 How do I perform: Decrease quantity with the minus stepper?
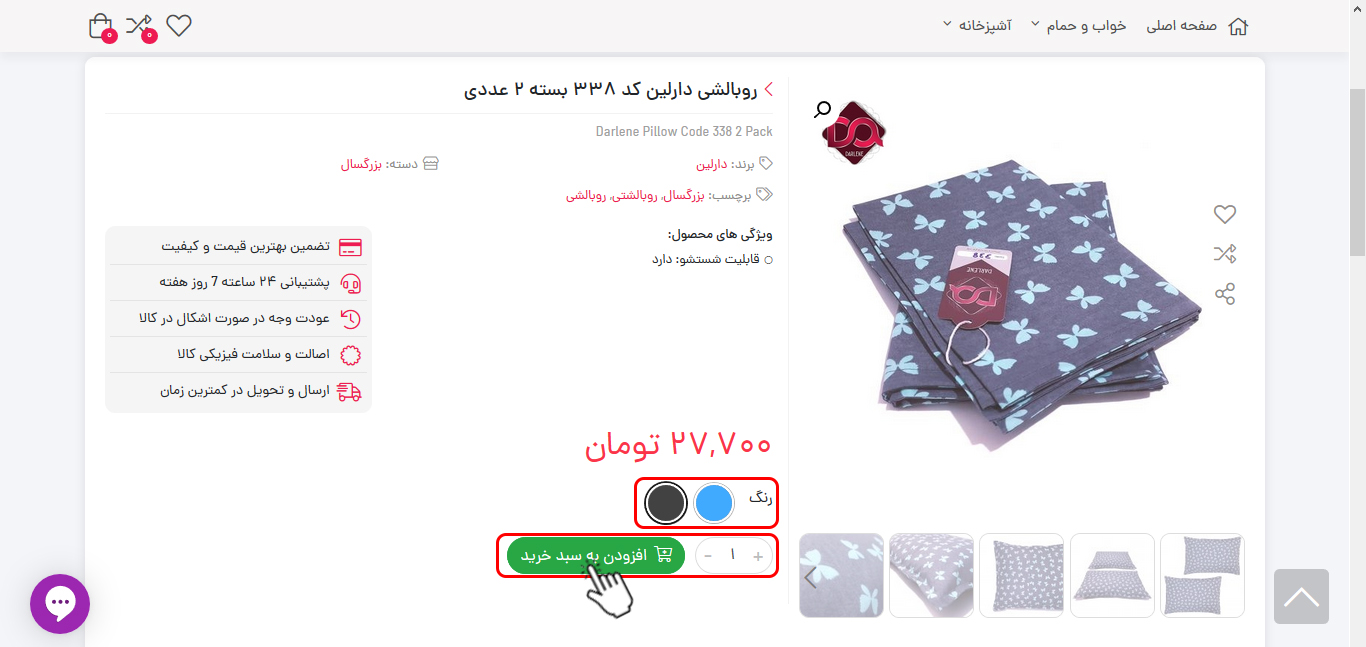(708, 556)
